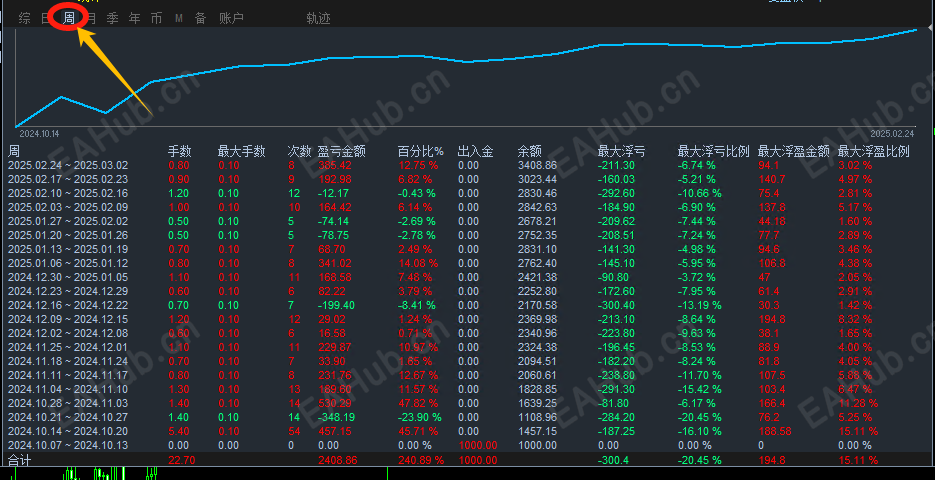The height and width of the screenshot is (480, 935).
Task: Select row 2024.12.09 ~ 2024.12.15
Action: [468, 319]
